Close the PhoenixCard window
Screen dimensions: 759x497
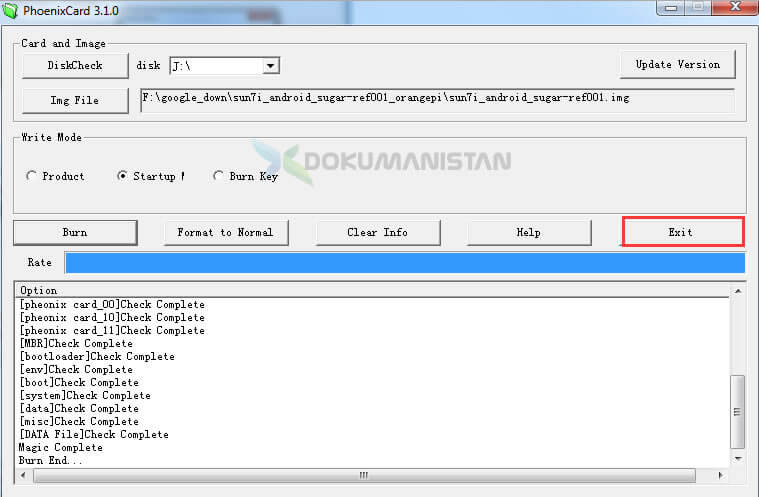(x=735, y=7)
